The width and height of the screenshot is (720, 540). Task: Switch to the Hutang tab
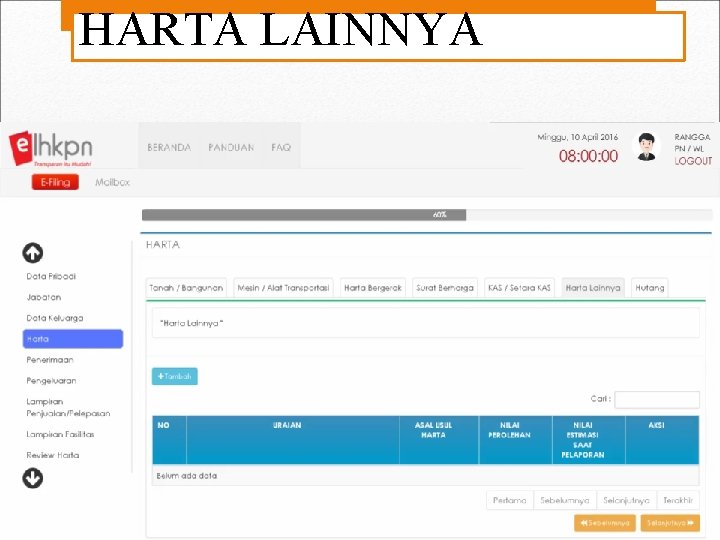tap(650, 288)
